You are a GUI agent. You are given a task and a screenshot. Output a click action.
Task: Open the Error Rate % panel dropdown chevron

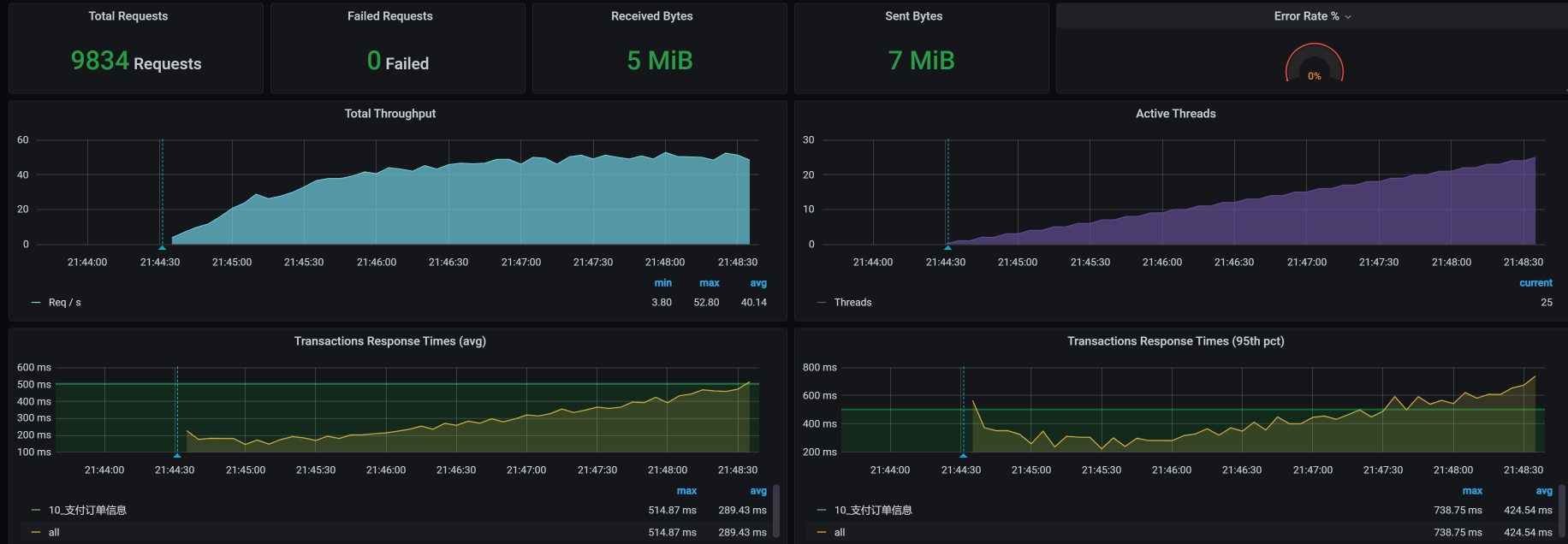pyautogui.click(x=1348, y=17)
